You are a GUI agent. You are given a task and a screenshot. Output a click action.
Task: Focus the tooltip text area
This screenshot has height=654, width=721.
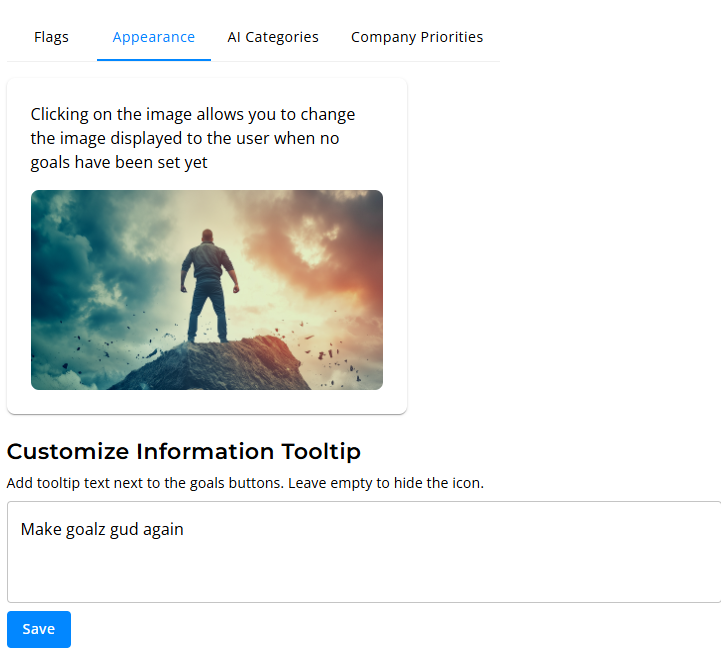point(364,552)
